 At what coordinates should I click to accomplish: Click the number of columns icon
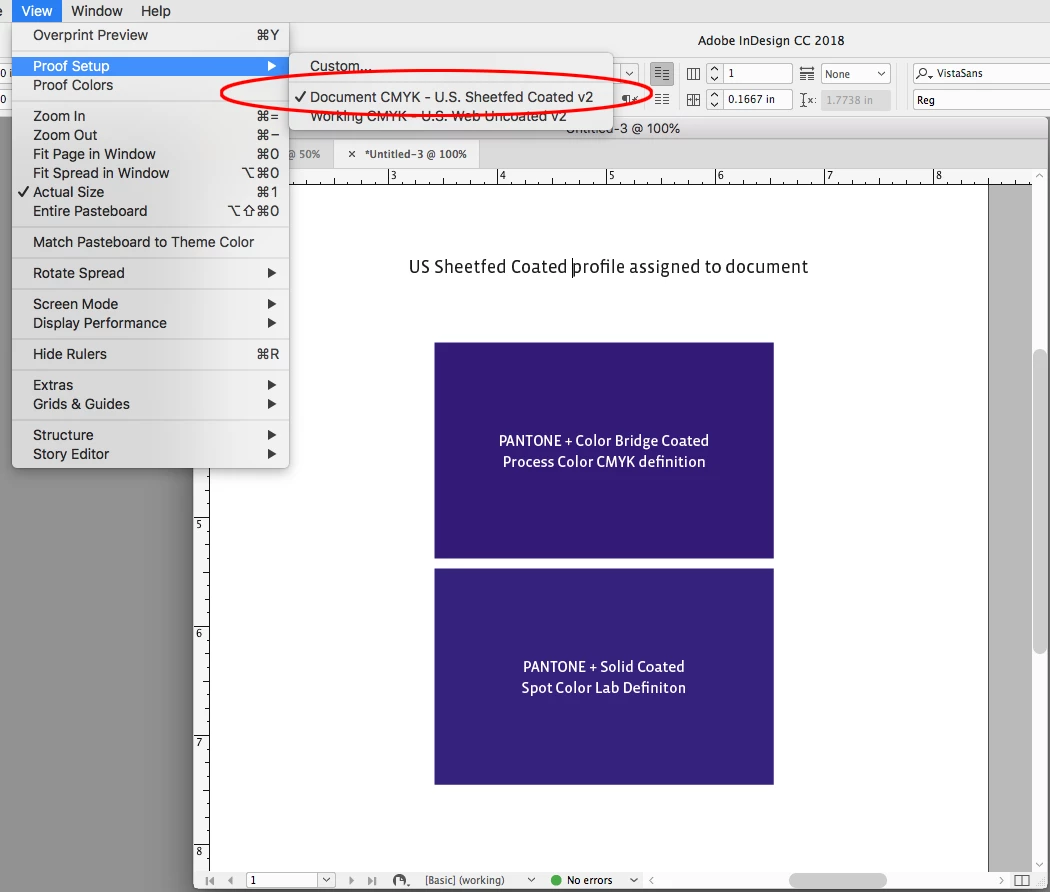click(x=693, y=74)
